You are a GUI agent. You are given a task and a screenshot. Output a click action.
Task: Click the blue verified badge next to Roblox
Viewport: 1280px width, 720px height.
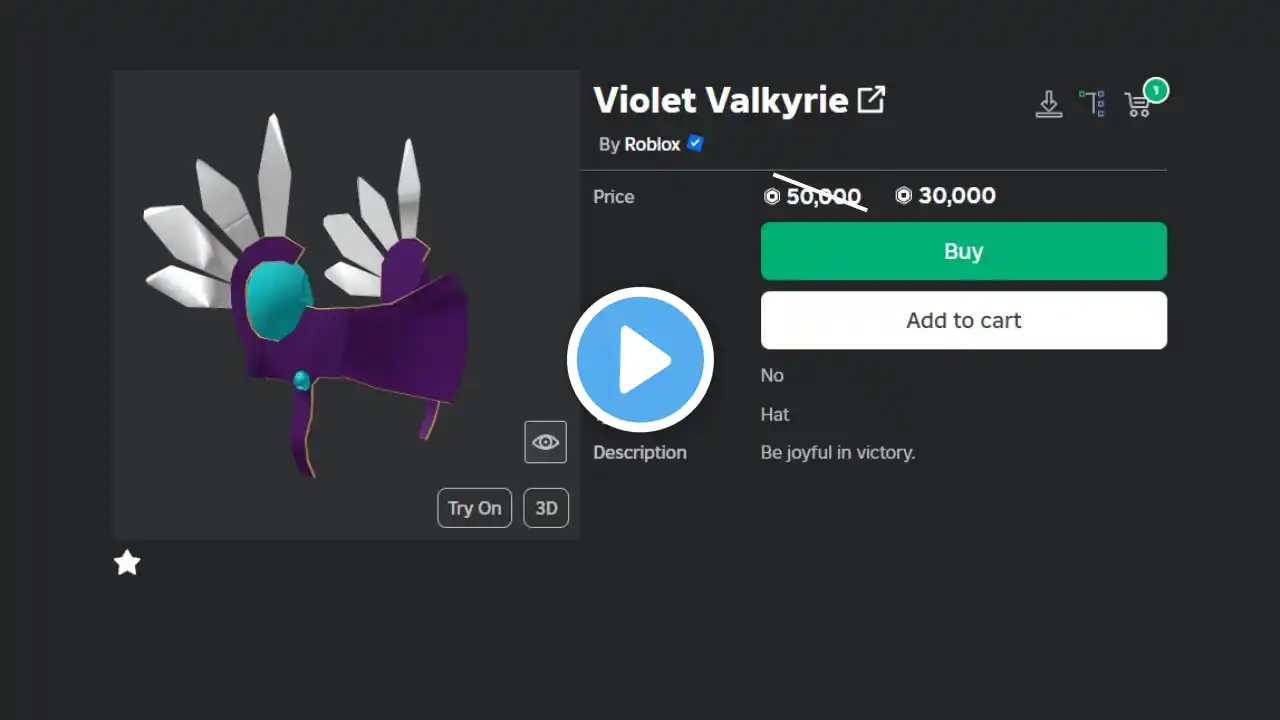(x=695, y=143)
